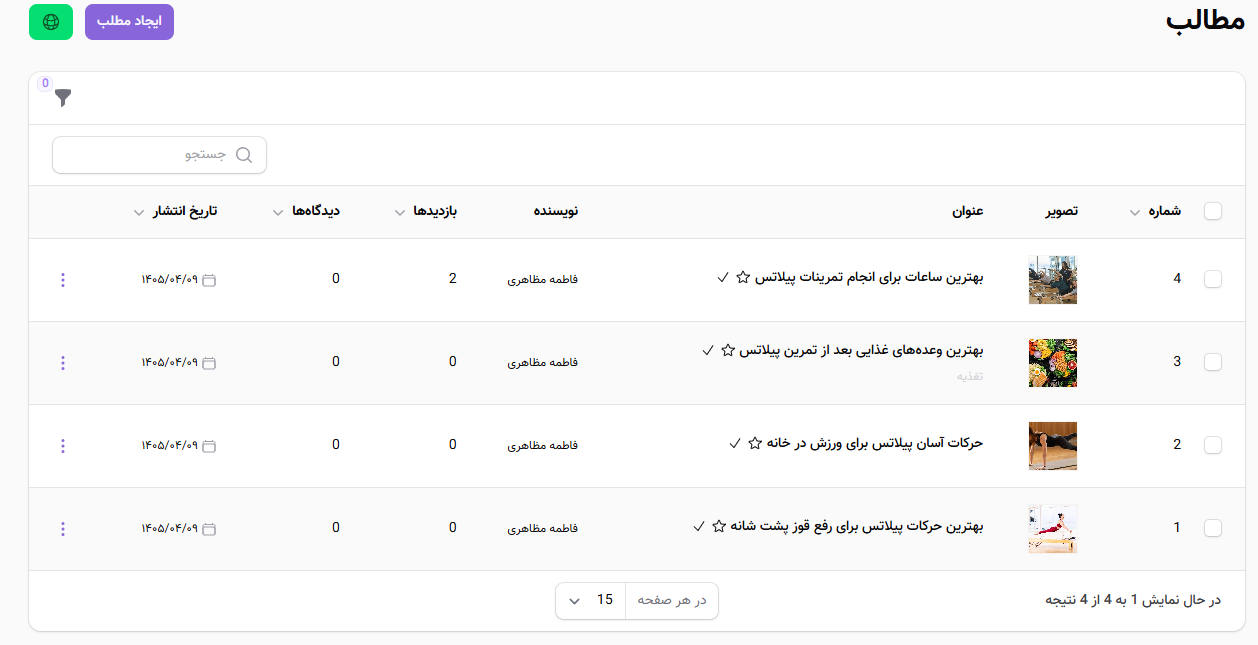Open post حرکات آسان پیلاتس برای ورزش در خانه

[876, 443]
